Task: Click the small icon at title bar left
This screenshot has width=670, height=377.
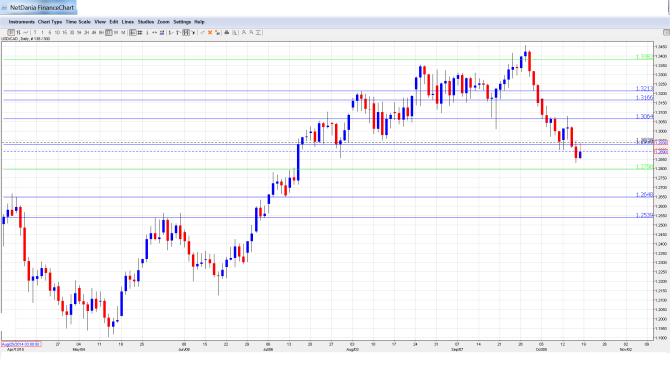Action: (4, 8)
